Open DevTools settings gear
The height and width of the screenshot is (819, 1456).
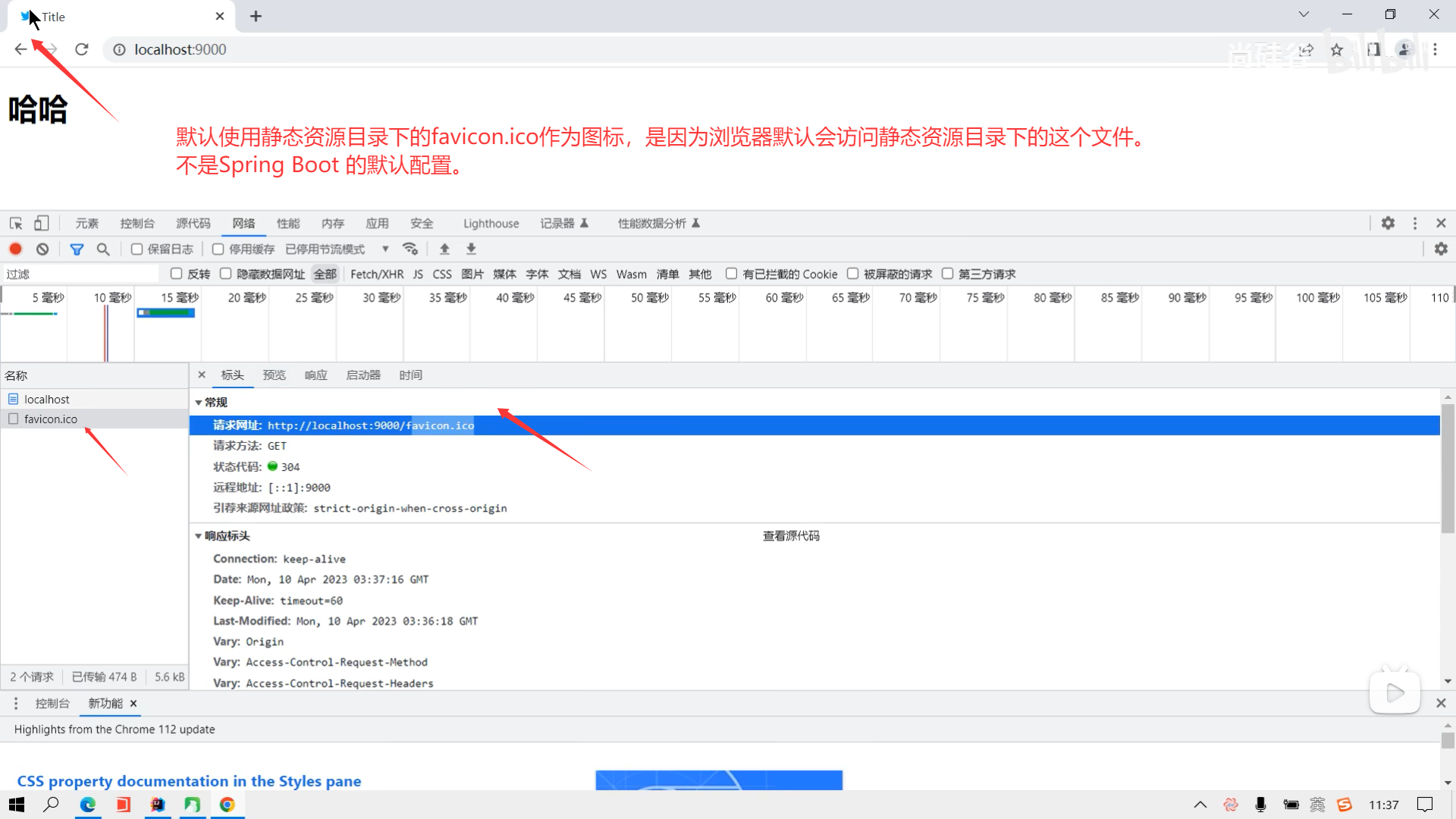tap(1388, 223)
